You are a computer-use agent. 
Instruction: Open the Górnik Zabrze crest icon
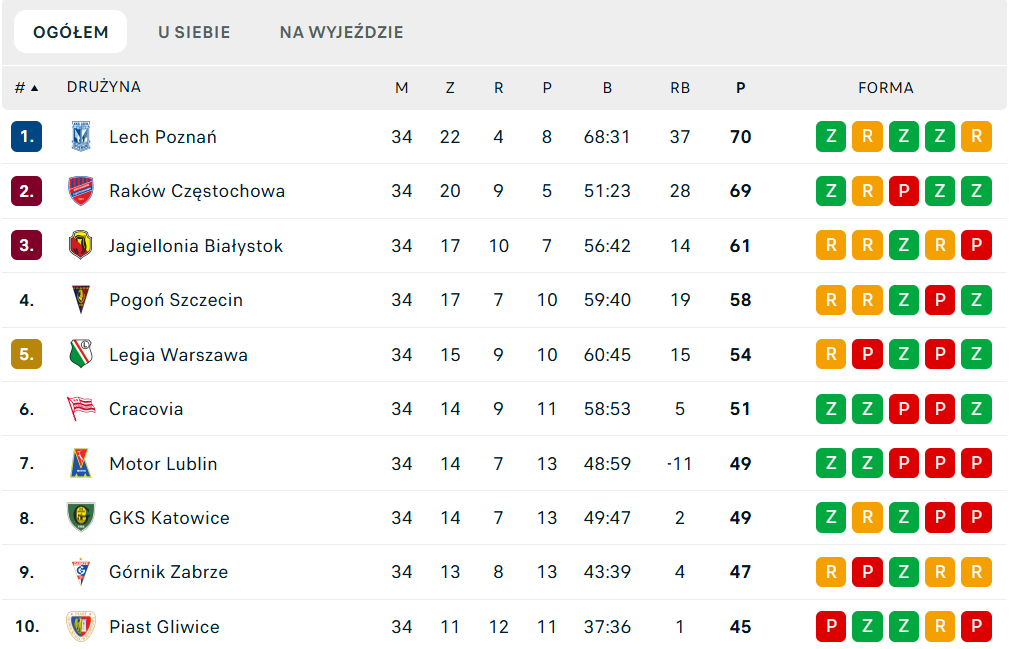[x=81, y=572]
